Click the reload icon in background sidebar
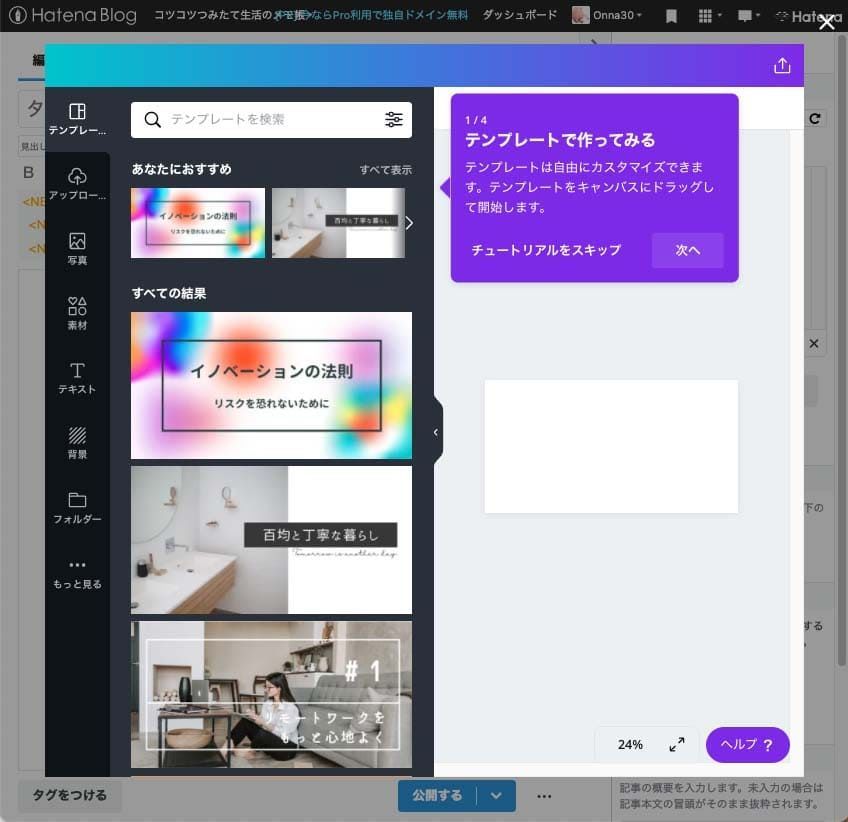 (x=814, y=118)
